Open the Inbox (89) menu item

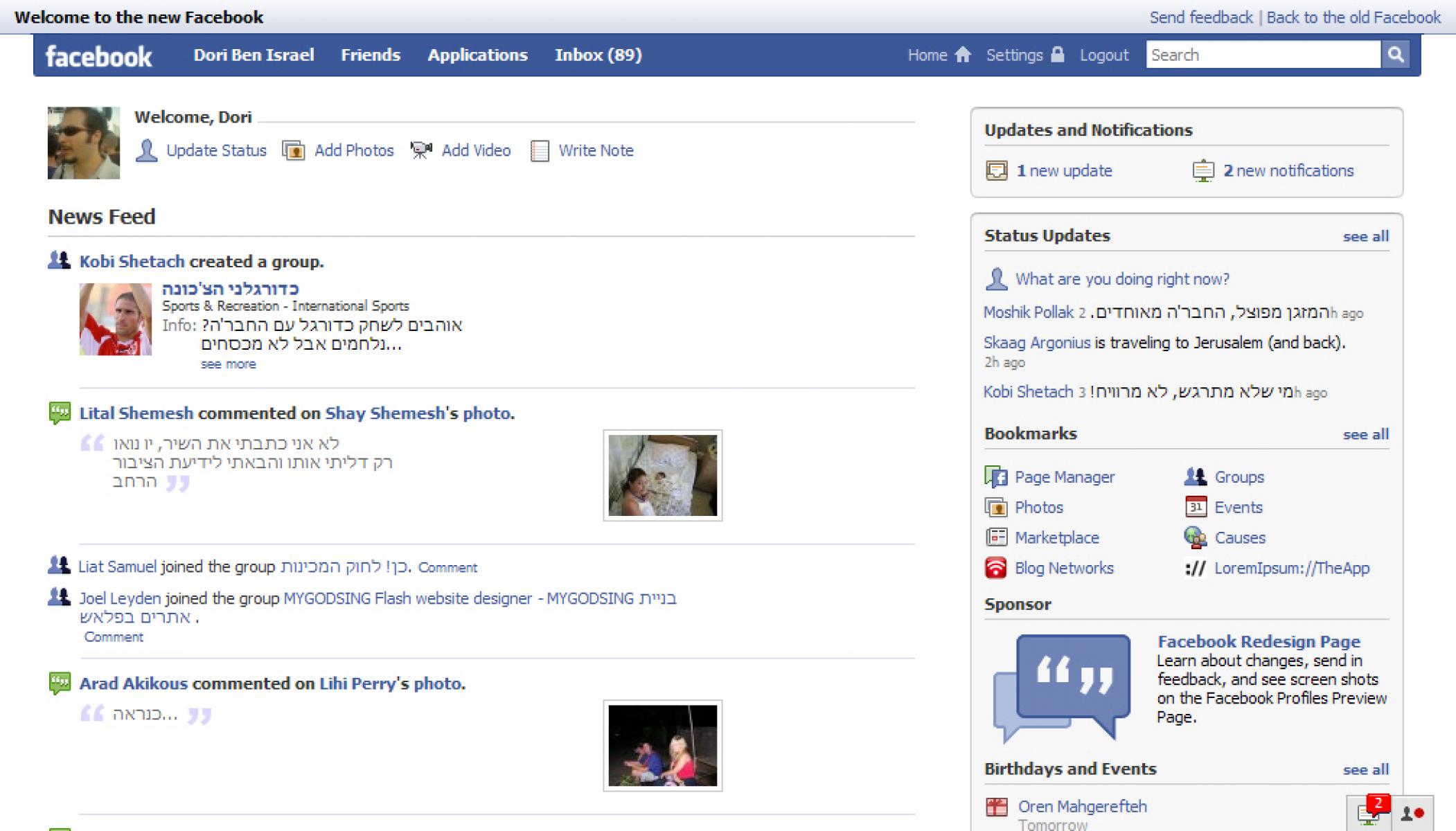[598, 55]
